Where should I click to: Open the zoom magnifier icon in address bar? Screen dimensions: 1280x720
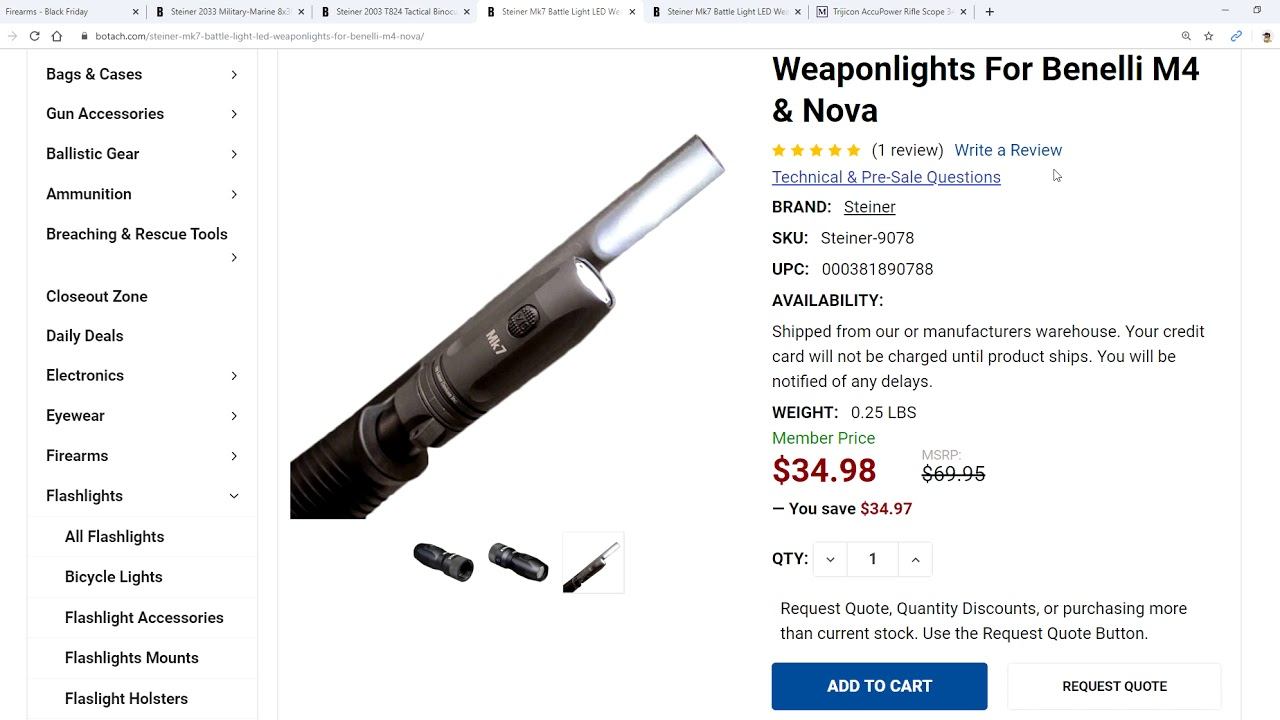click(1186, 36)
